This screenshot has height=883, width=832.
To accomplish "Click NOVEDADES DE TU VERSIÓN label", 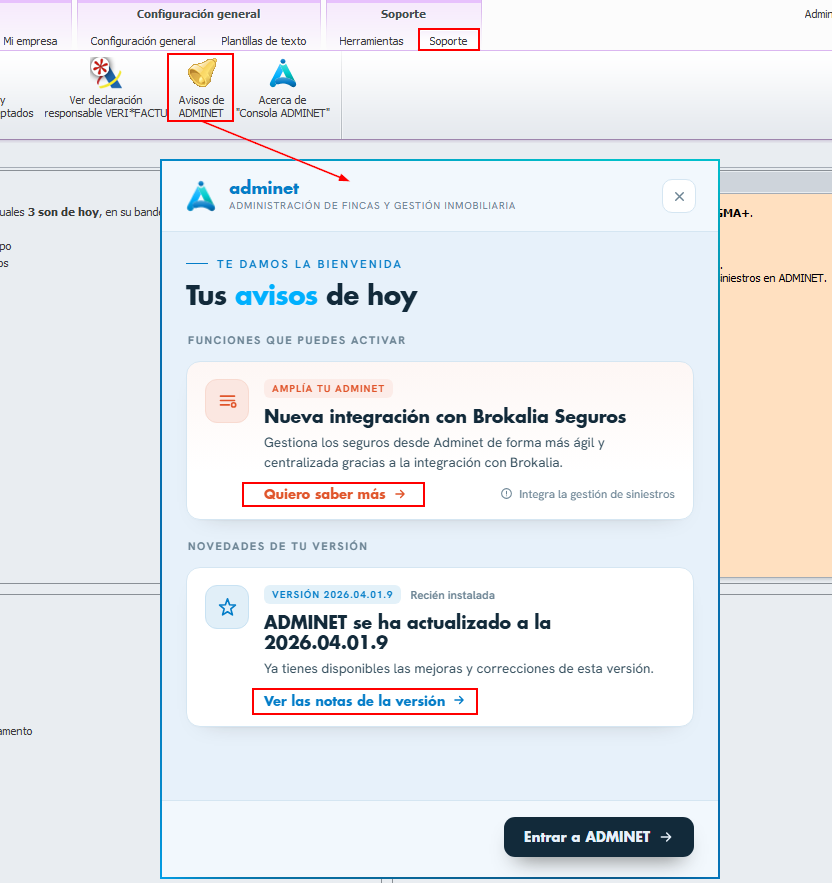I will coord(278,546).
